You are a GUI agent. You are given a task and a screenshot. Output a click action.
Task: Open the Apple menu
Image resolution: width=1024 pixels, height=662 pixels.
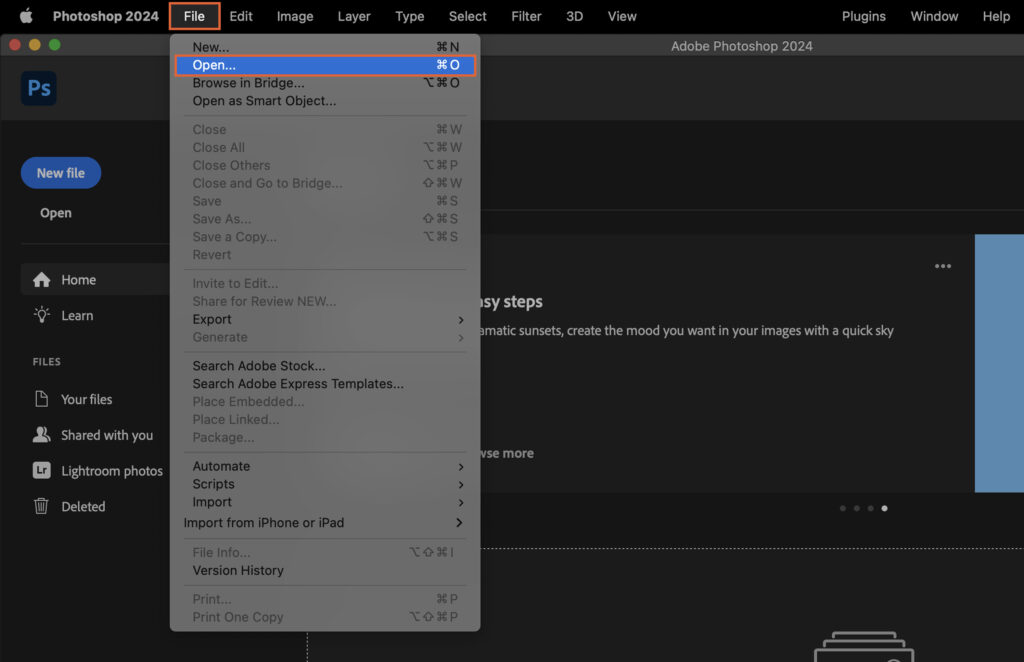pyautogui.click(x=25, y=16)
